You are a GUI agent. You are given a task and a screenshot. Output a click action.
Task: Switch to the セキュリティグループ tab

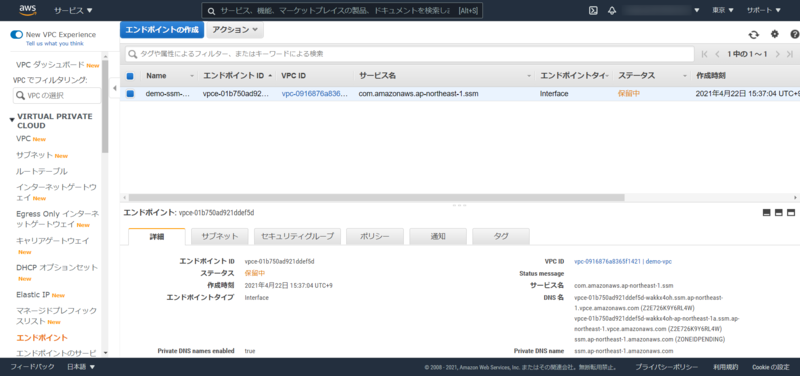click(297, 237)
